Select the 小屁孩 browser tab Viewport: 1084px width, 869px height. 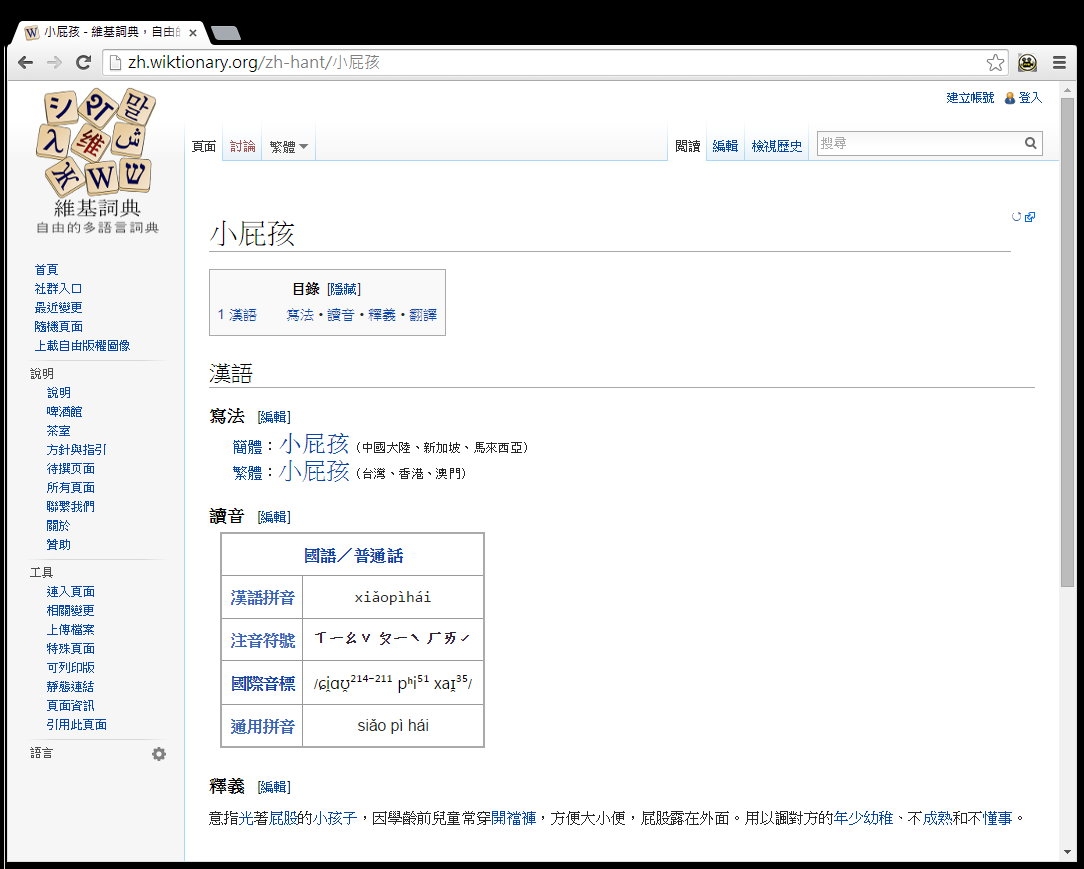pos(111,32)
